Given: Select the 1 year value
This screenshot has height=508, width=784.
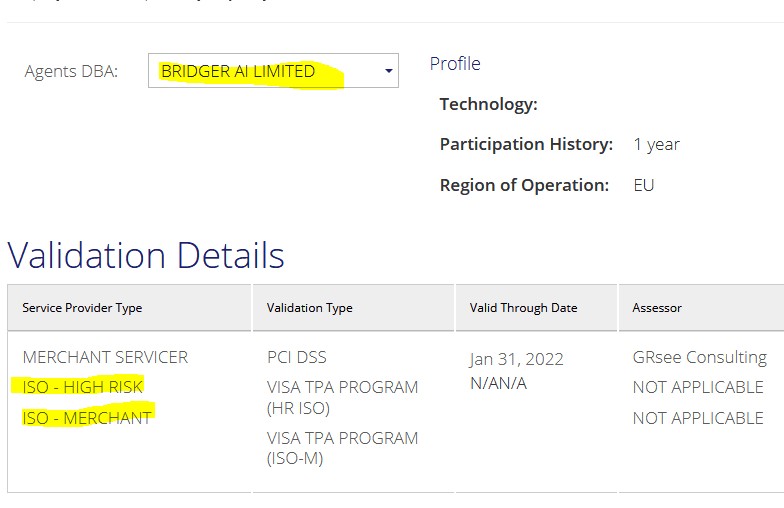Looking at the screenshot, I should (x=656, y=144).
